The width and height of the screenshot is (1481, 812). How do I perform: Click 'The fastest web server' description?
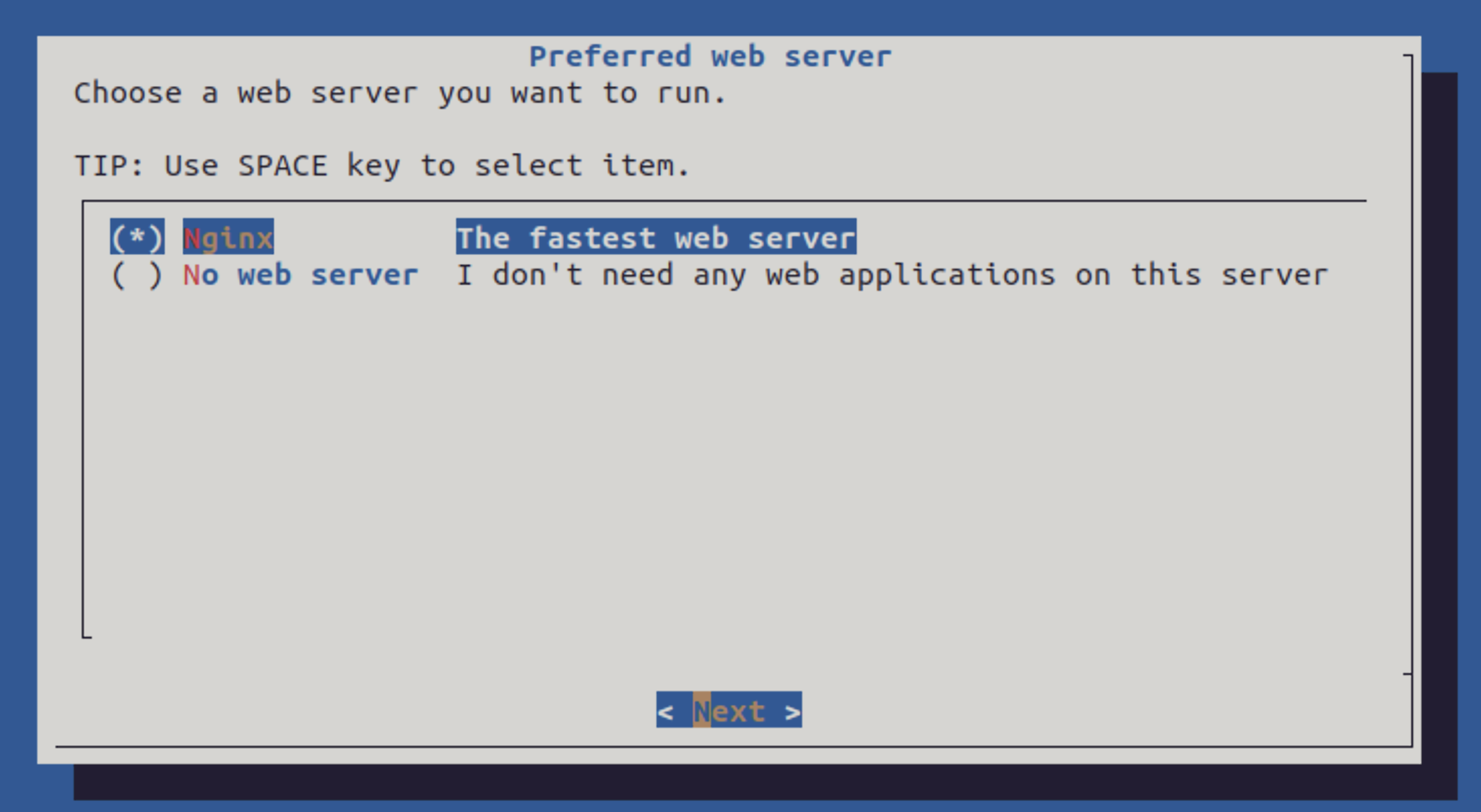coord(656,237)
